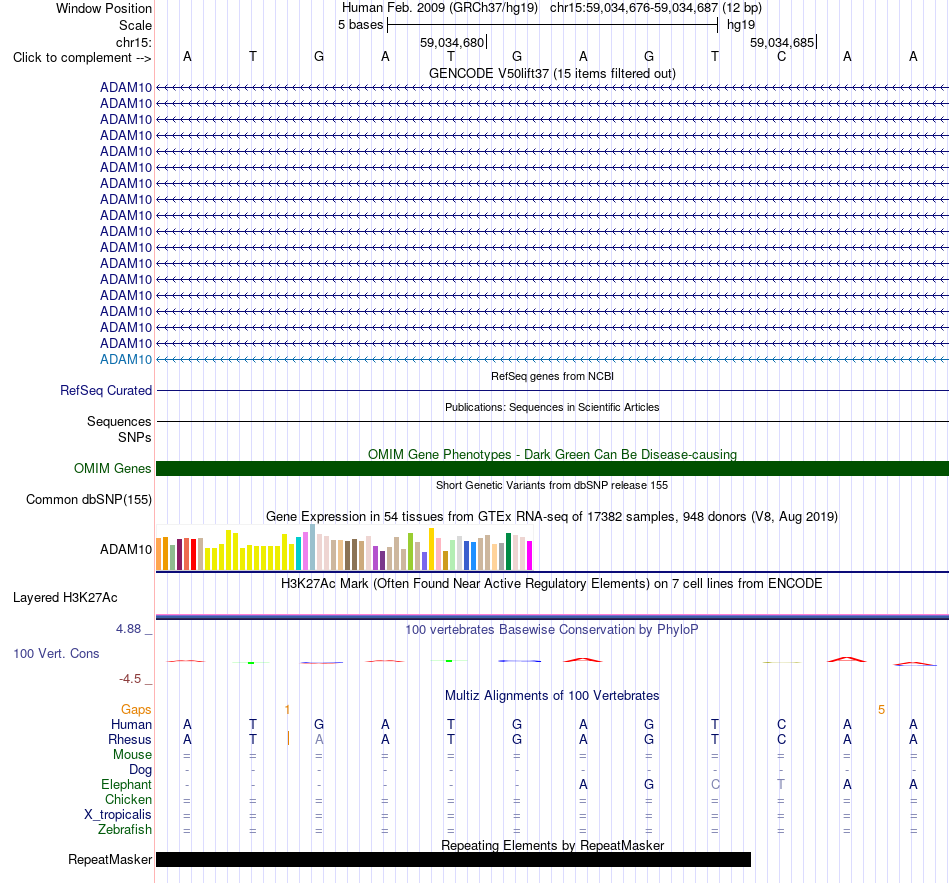Image resolution: width=950 pixels, height=883 pixels.
Task: Click the horizontal 5 bases scale bar line
Action: pos(553,25)
